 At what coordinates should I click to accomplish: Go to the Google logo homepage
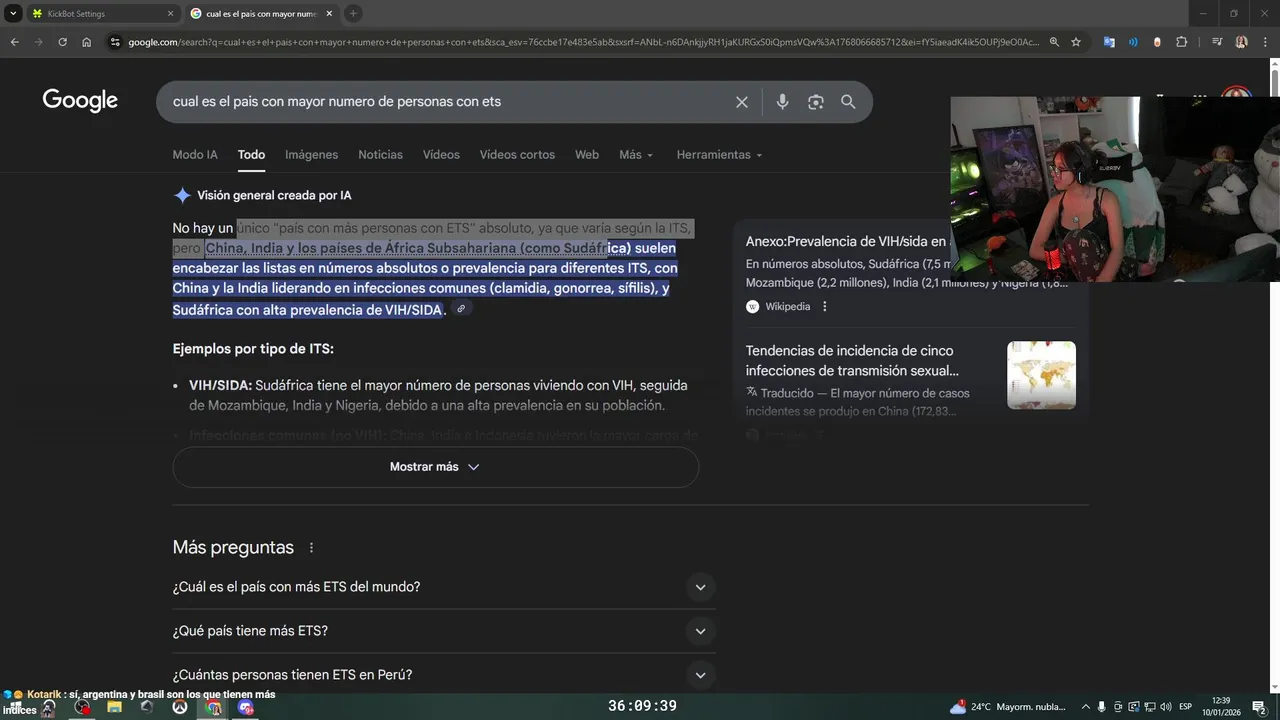coord(80,100)
